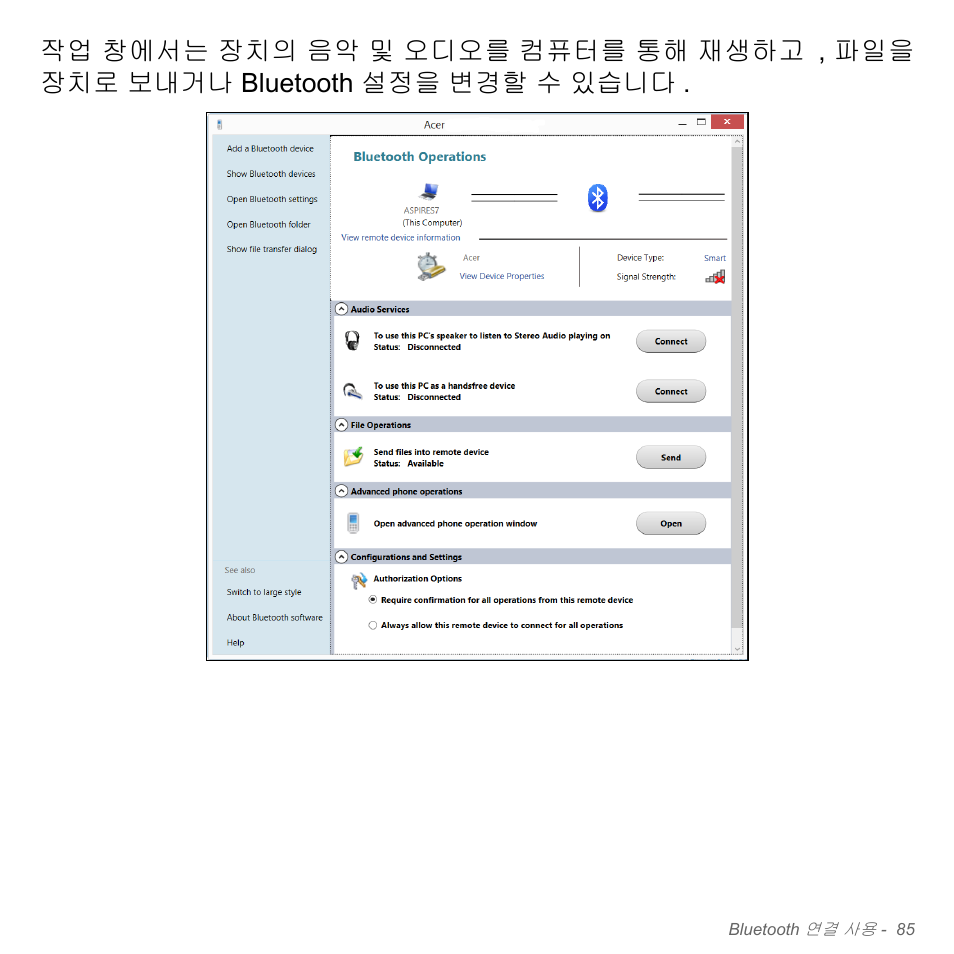Select Always allow this remote device radio
Image resolution: width=954 pixels, height=954 pixels.
click(372, 625)
